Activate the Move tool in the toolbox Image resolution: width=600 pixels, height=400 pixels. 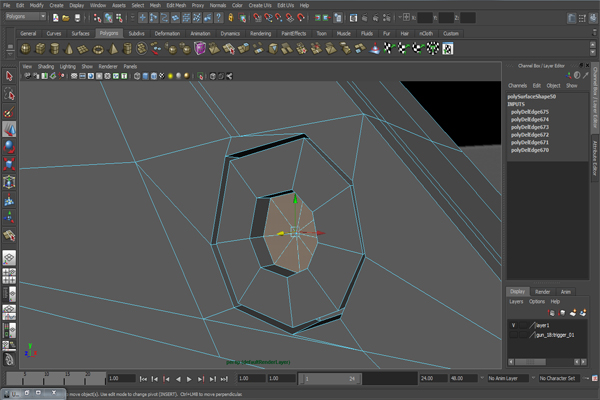(9, 129)
